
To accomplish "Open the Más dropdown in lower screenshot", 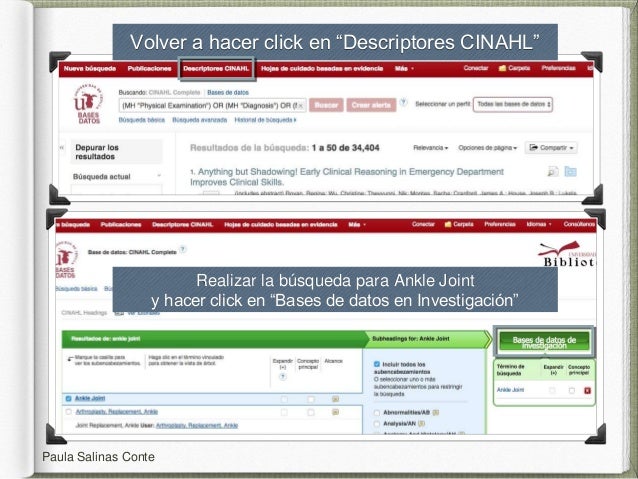I will click(x=357, y=225).
